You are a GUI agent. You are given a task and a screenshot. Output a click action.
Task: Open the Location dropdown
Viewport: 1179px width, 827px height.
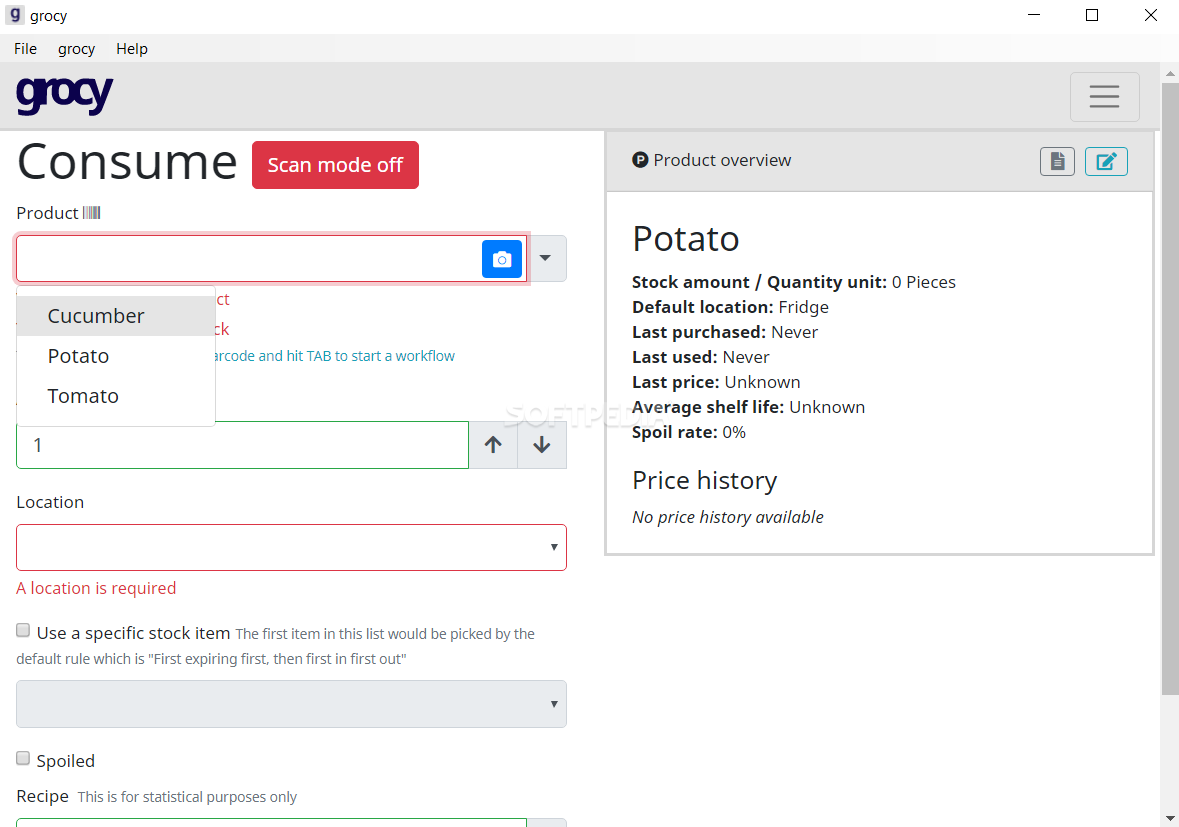coord(291,547)
